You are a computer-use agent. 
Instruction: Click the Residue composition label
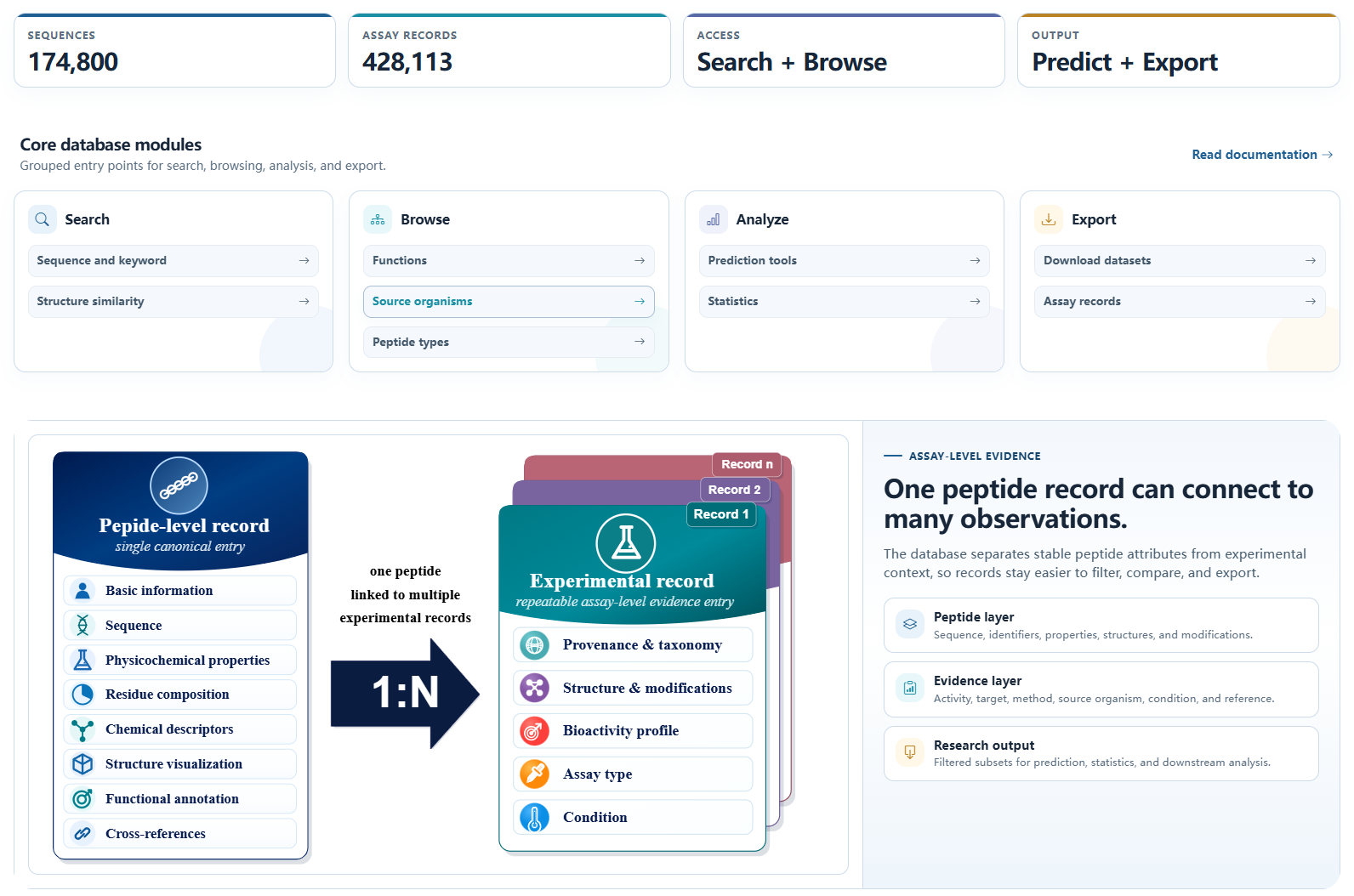click(168, 695)
